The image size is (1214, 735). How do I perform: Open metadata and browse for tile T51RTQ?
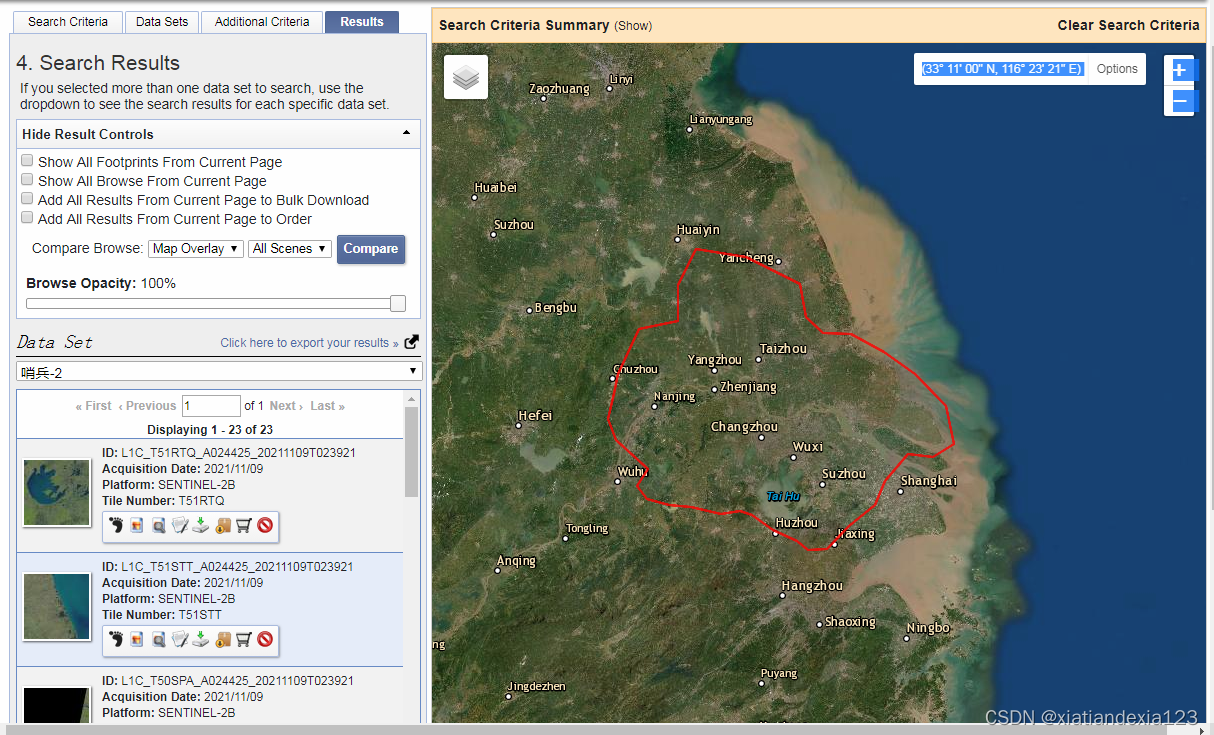[180, 525]
